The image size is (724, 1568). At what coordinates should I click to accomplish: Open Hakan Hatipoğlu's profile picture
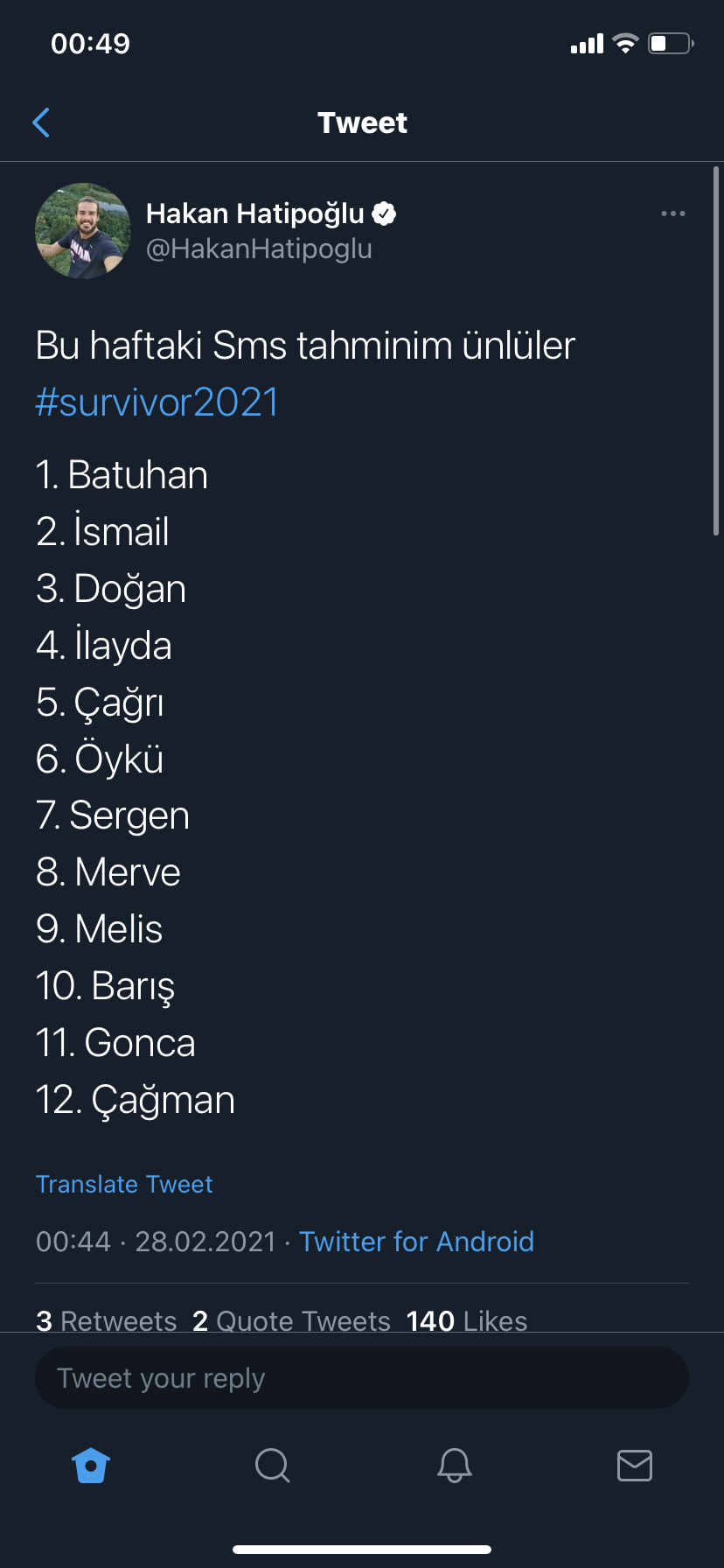pyautogui.click(x=83, y=231)
